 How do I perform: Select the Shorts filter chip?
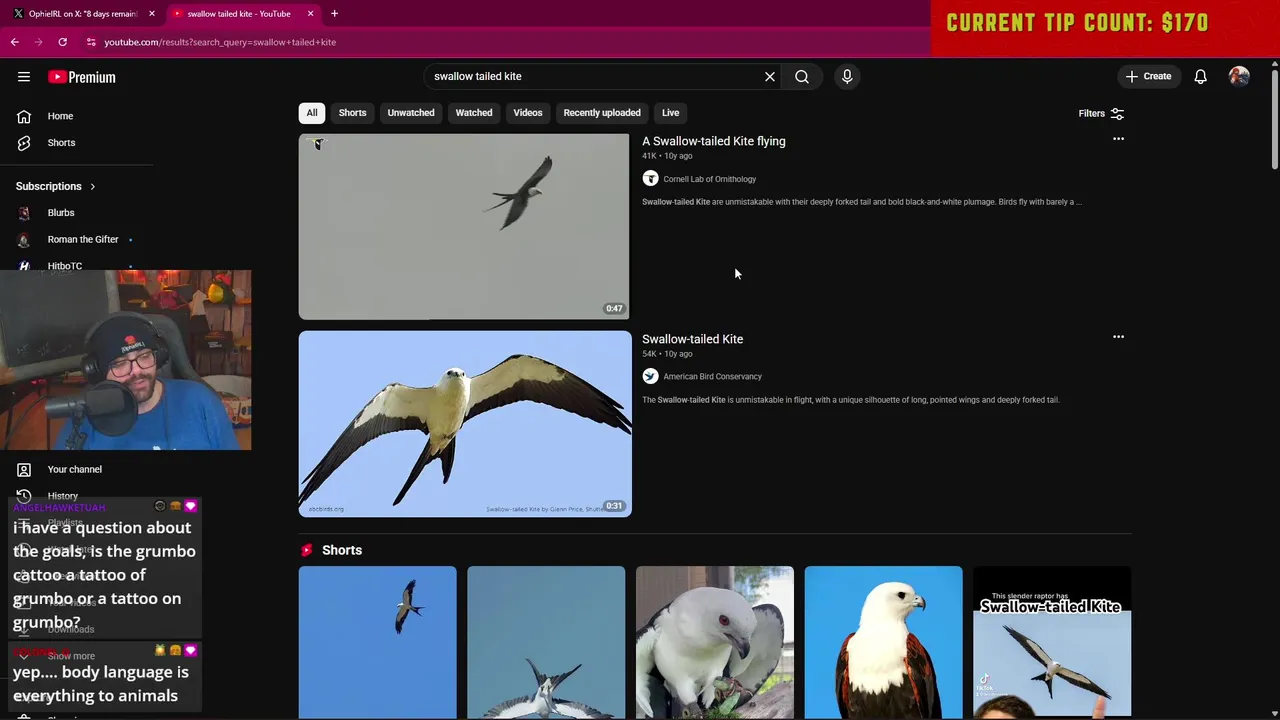click(352, 113)
